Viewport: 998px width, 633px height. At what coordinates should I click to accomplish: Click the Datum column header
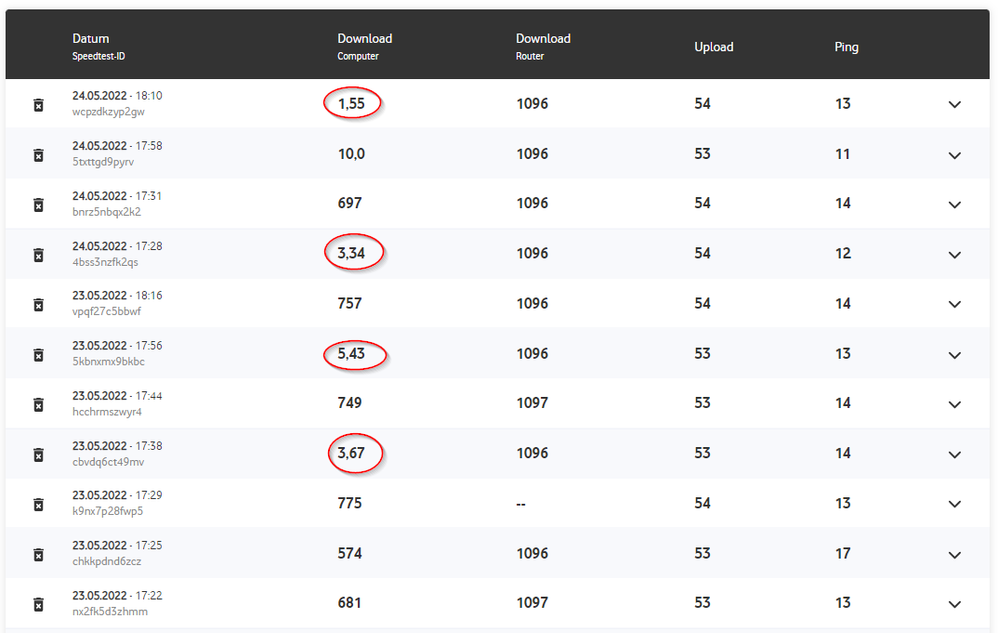91,39
